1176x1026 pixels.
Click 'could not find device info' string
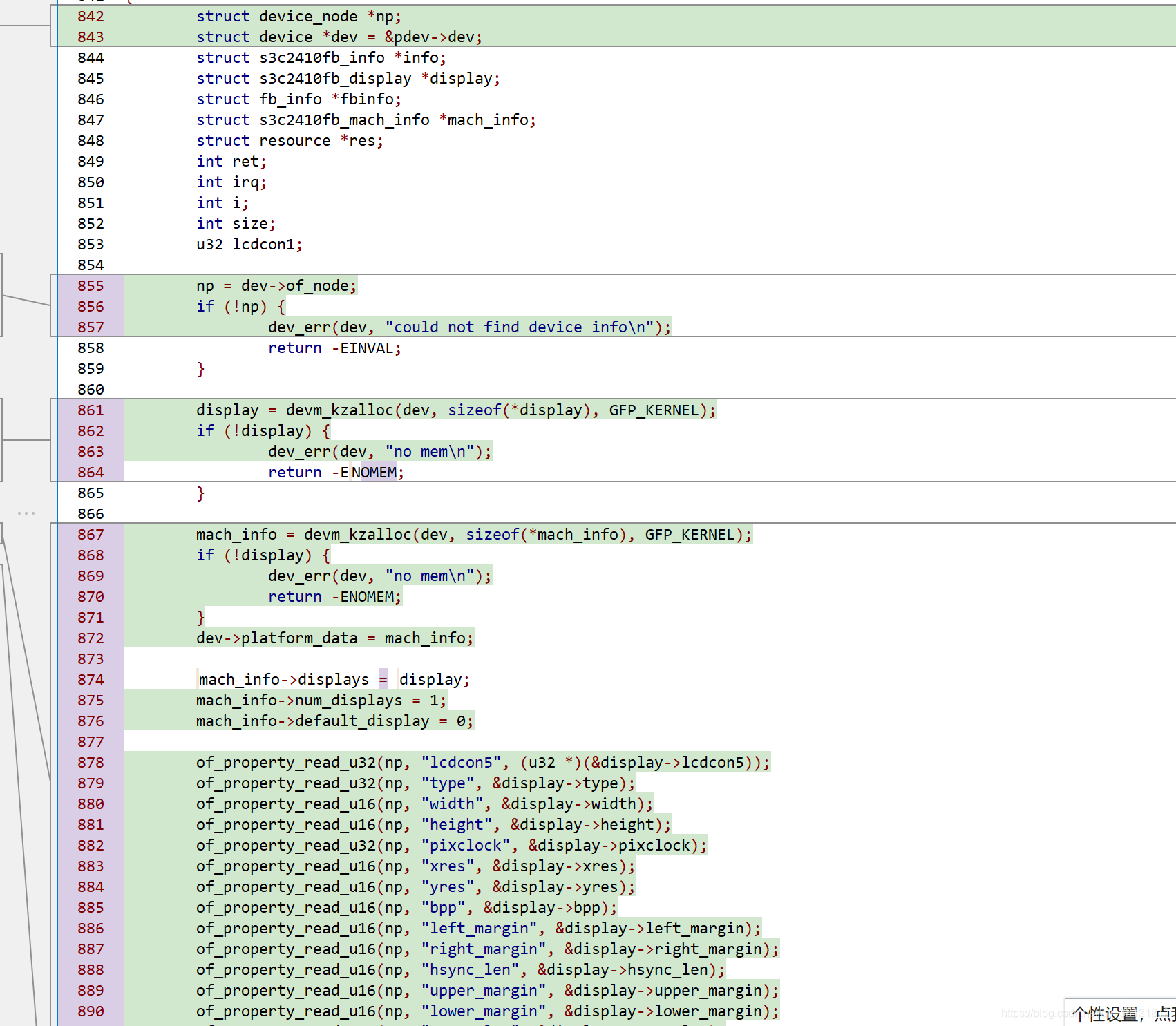click(519, 327)
